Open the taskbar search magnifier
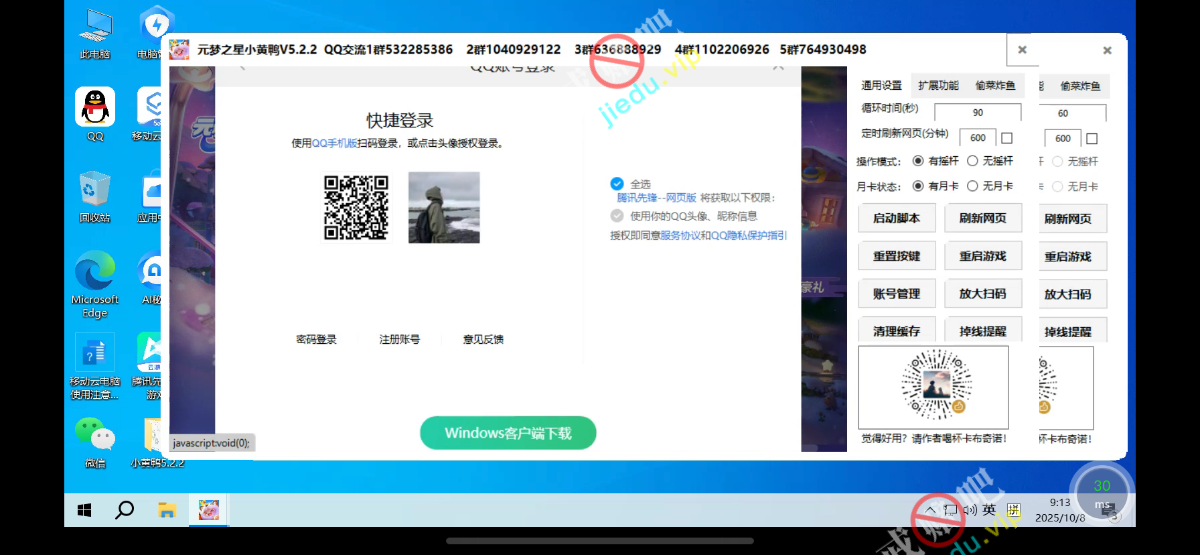Viewport: 1200px width, 555px height. [x=125, y=510]
